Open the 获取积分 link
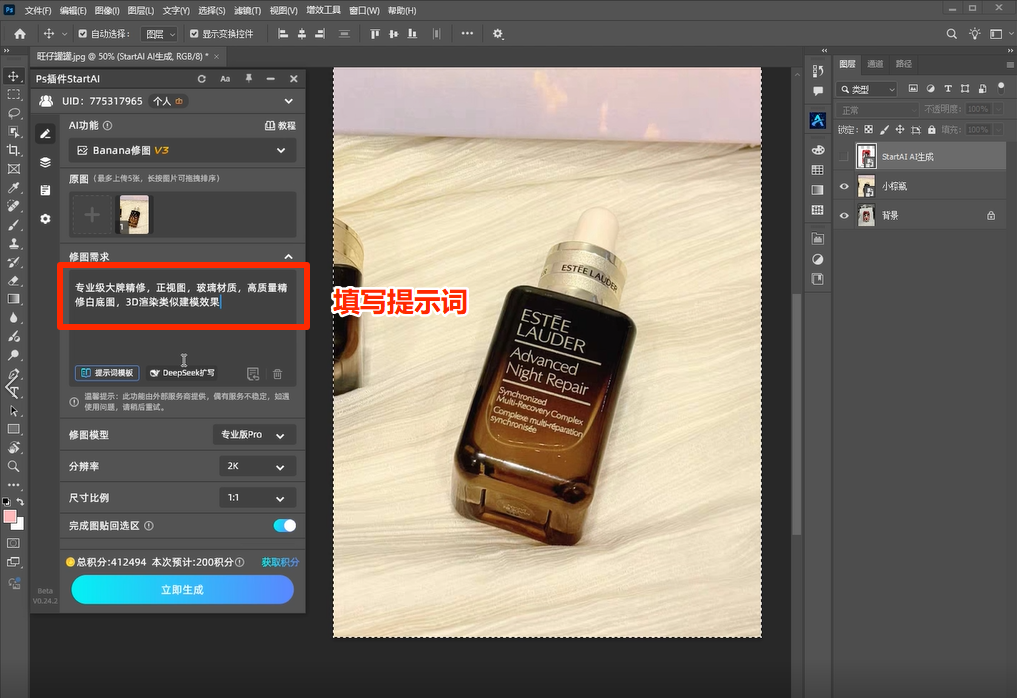This screenshot has height=698, width=1017. [280, 562]
